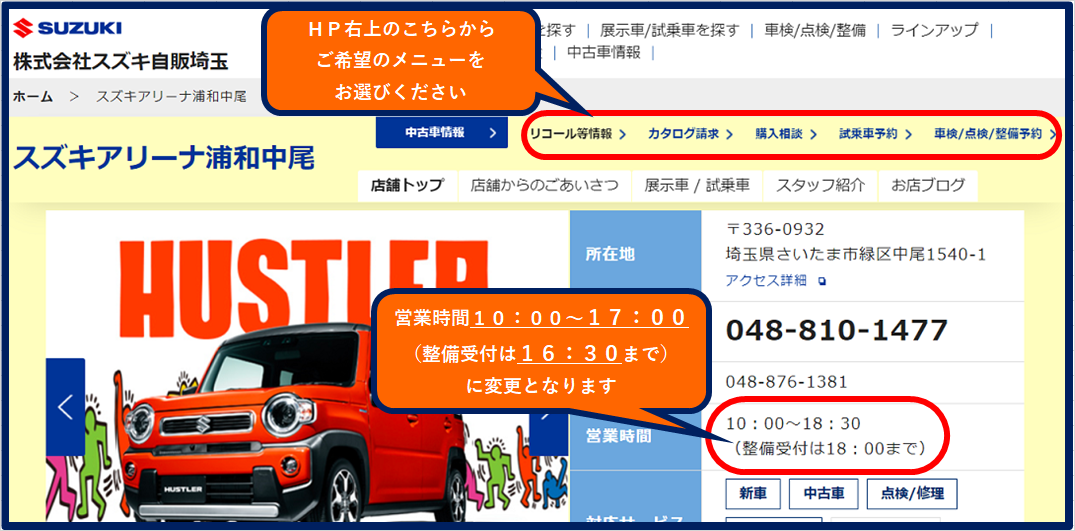This screenshot has width=1075, height=531.
Task: Switch to 展示車 / 試乗車 tab
Action: (697, 186)
